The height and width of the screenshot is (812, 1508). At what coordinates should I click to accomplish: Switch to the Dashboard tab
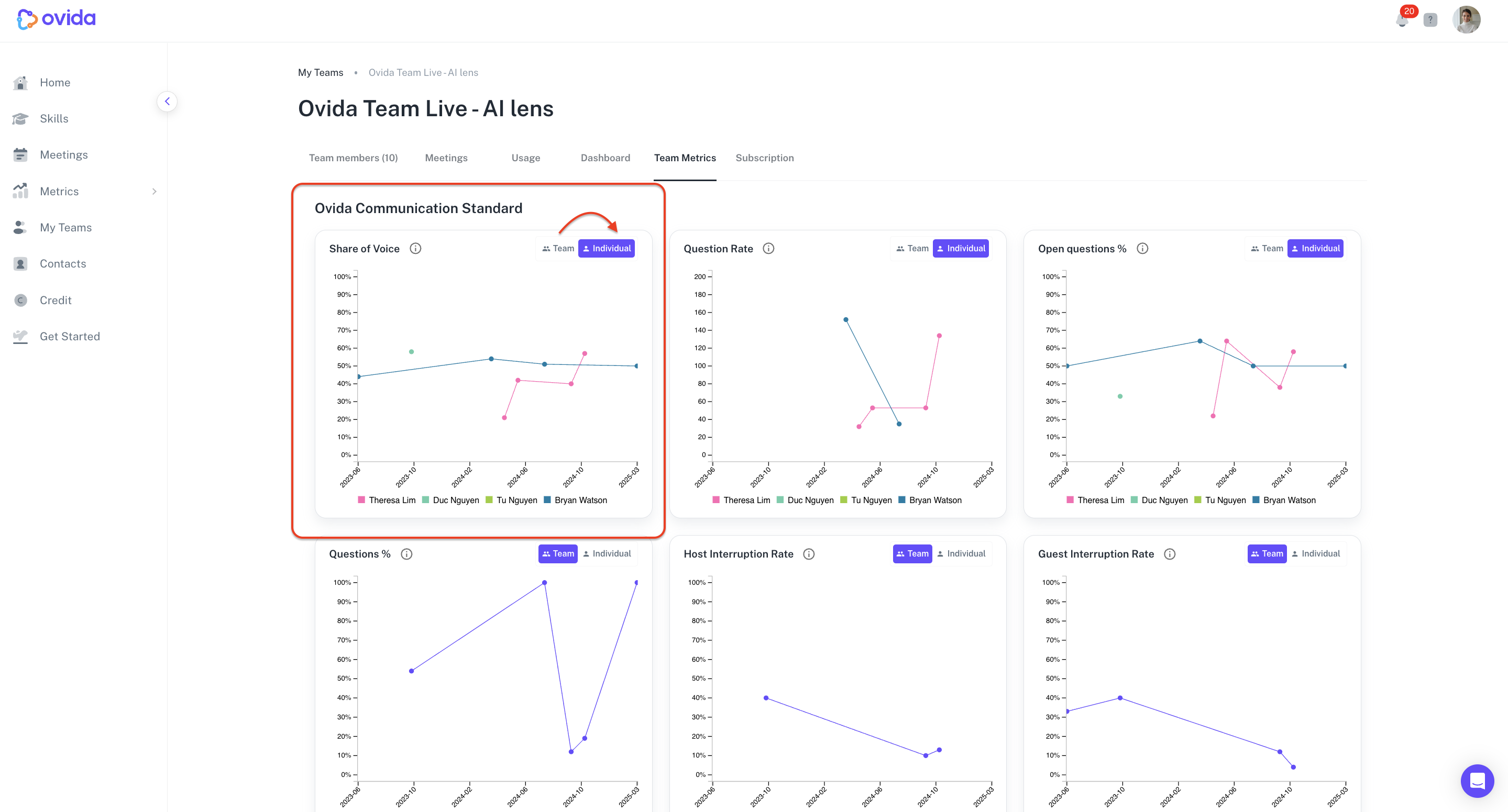[606, 158]
